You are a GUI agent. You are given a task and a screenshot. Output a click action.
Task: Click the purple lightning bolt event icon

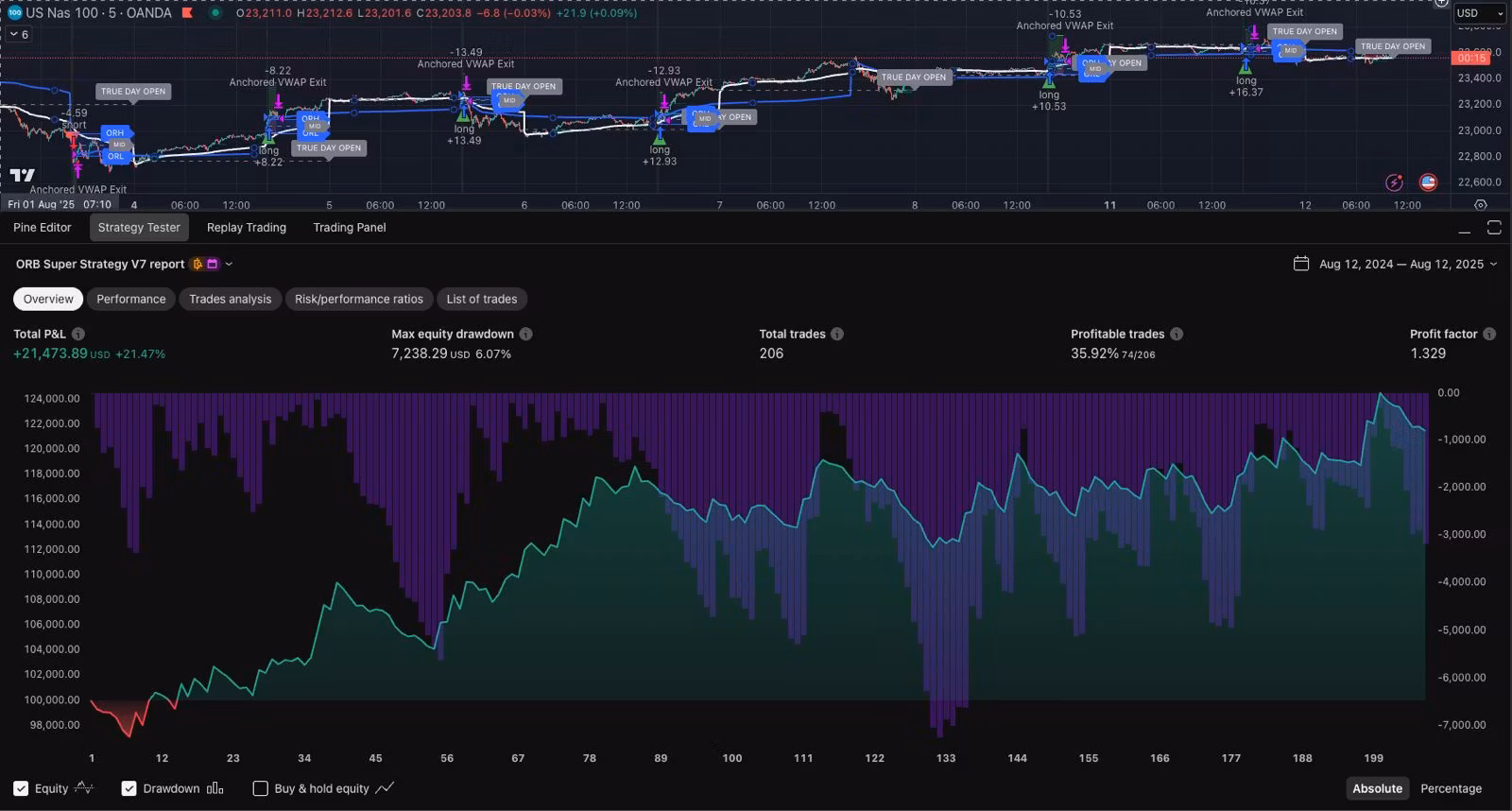1394,182
